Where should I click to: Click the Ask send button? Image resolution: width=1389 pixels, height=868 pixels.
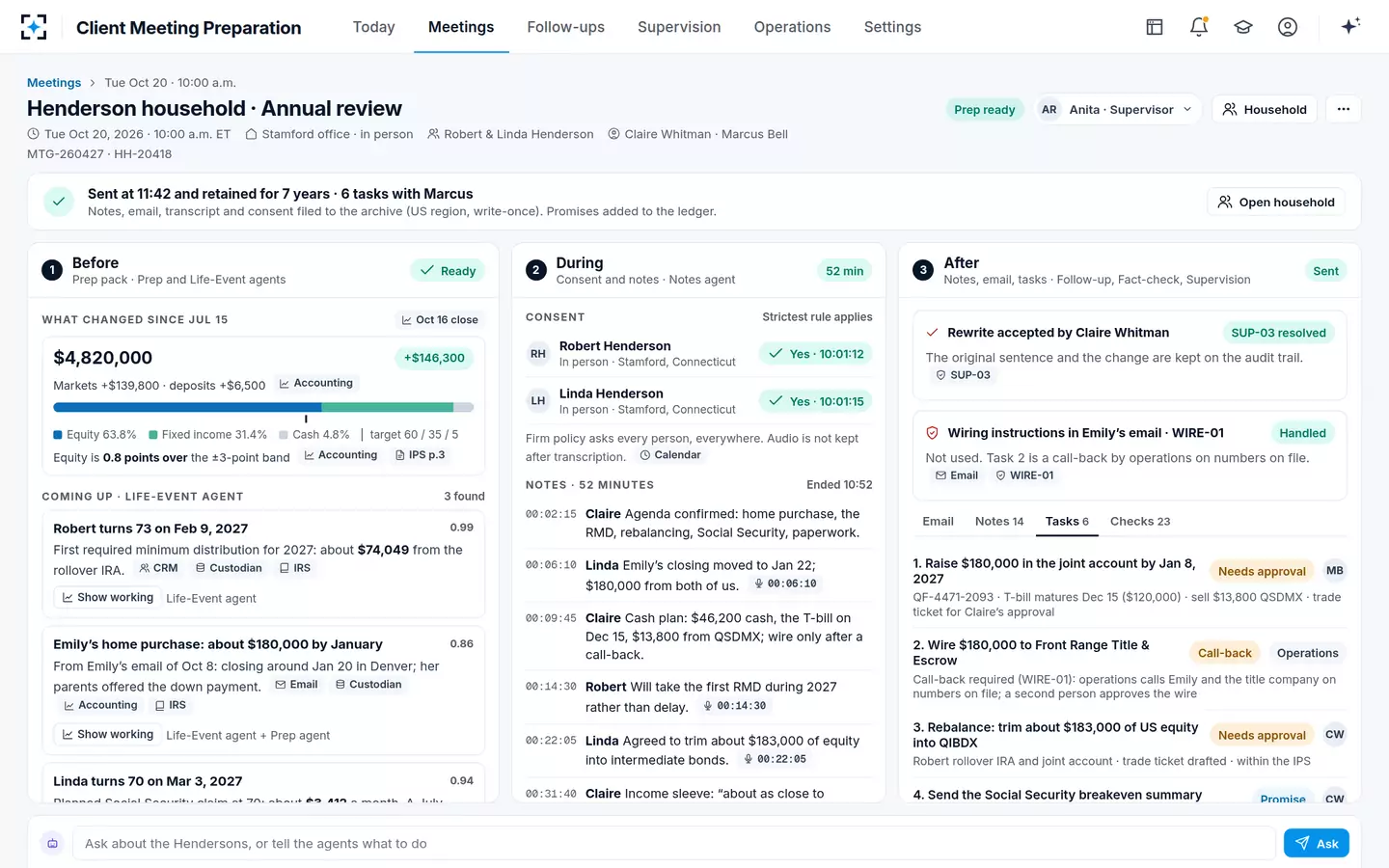pos(1317,843)
